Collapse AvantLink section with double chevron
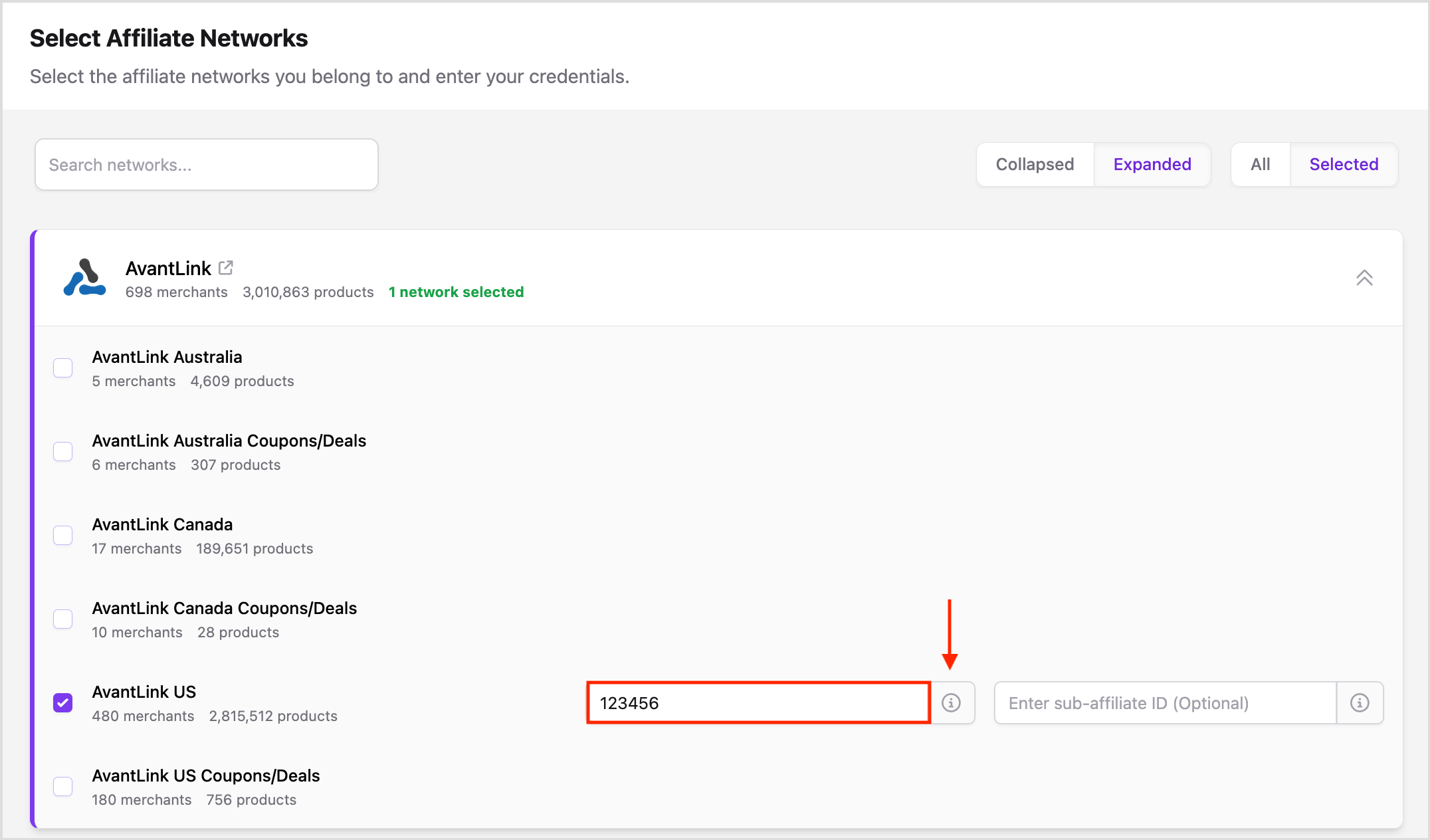The width and height of the screenshot is (1430, 840). point(1364,278)
